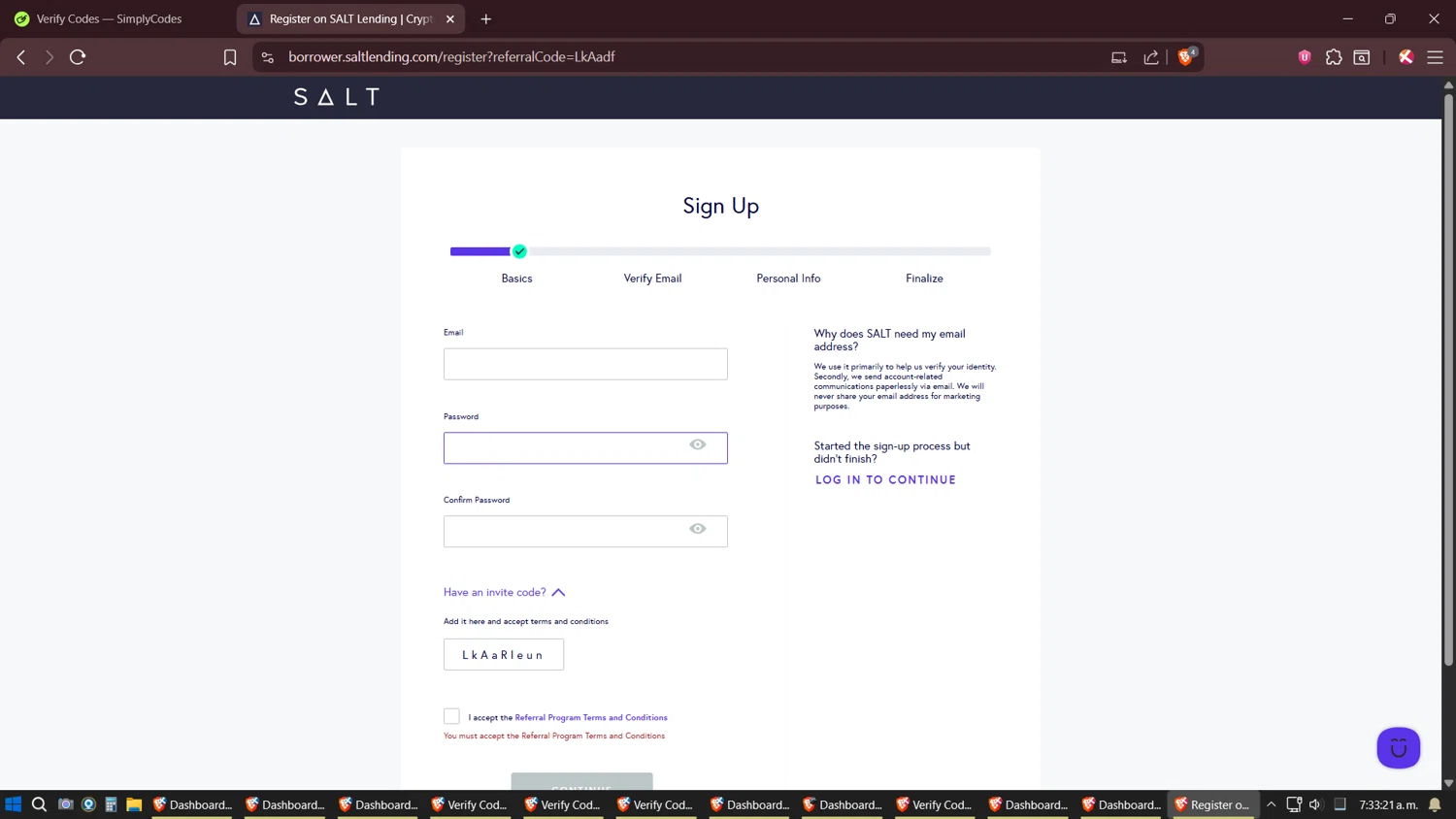Open the pink shield extension icon
The image size is (1456, 819).
pos(1305,57)
